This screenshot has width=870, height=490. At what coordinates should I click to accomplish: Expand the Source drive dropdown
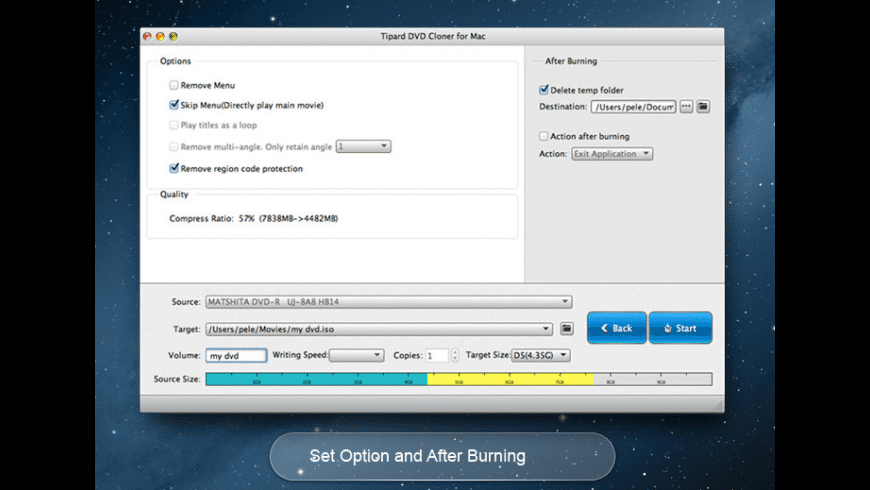coord(388,302)
